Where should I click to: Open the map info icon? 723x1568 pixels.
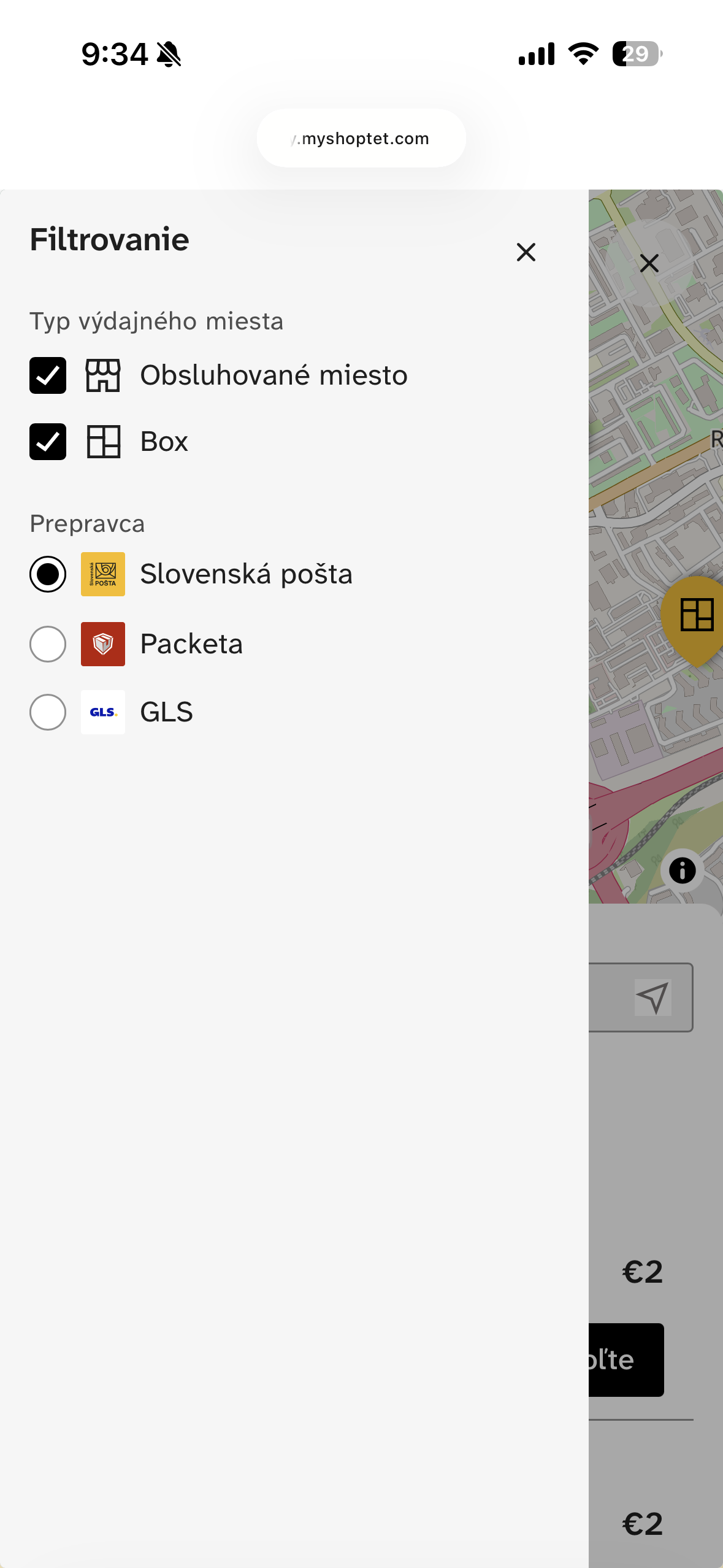[x=682, y=870]
